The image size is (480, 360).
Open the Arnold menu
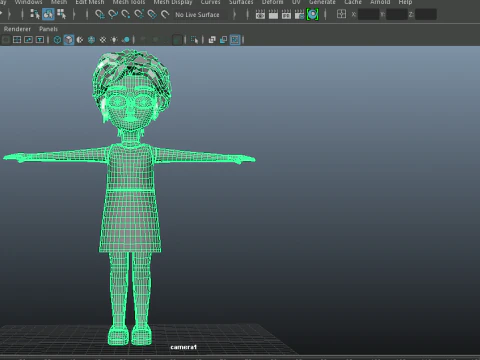point(380,2)
